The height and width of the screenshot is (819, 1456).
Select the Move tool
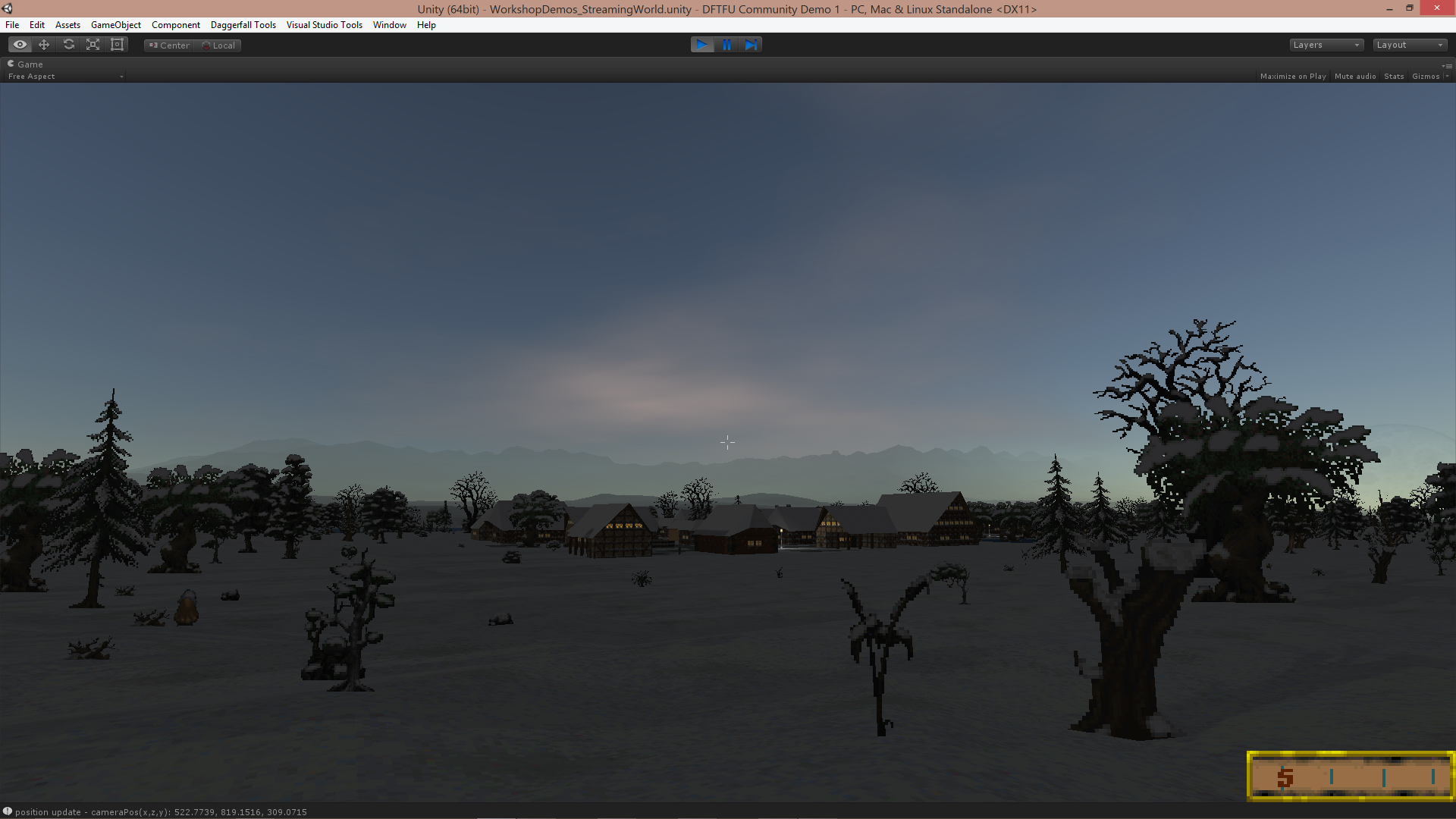tap(44, 44)
